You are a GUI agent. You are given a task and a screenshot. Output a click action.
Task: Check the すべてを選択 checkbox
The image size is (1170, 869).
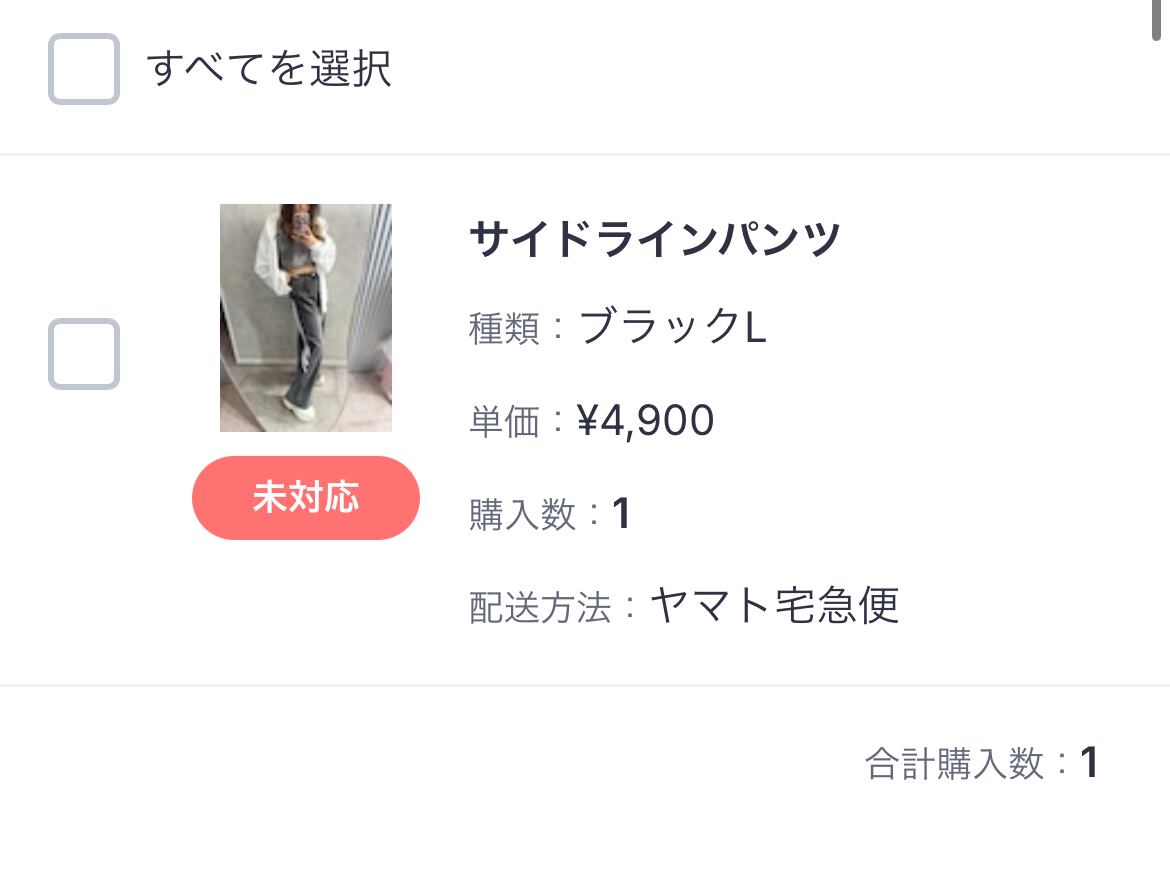(x=84, y=69)
